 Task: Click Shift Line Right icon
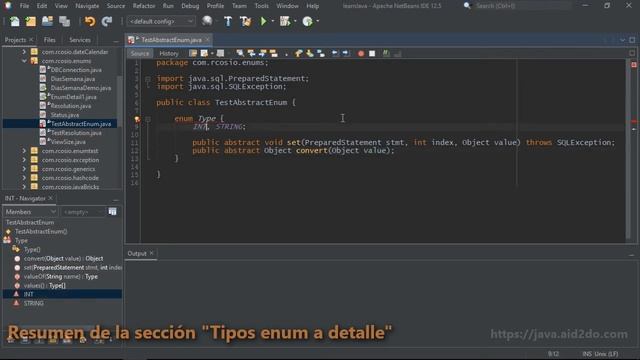346,53
